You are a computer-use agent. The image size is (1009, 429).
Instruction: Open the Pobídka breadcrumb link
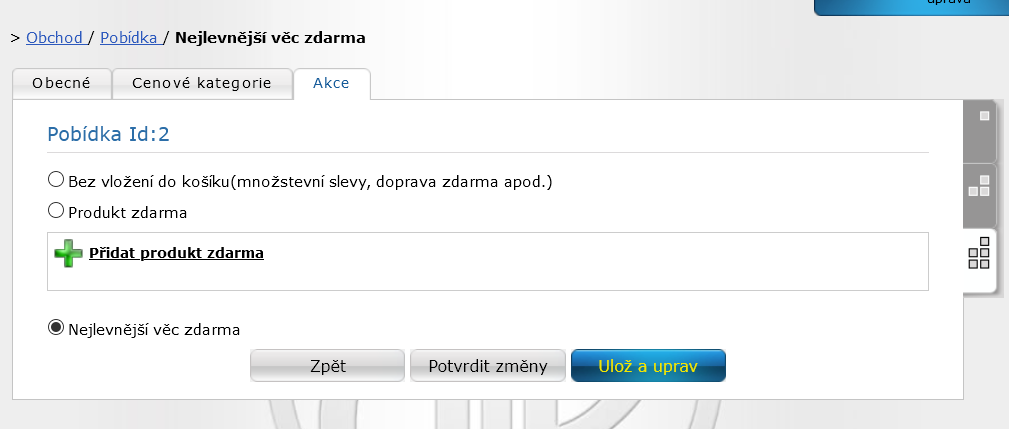coord(130,38)
